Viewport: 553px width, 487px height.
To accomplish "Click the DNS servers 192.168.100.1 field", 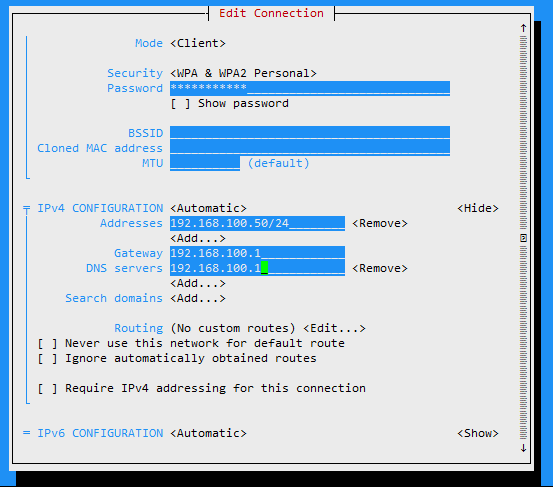I will 257,268.
